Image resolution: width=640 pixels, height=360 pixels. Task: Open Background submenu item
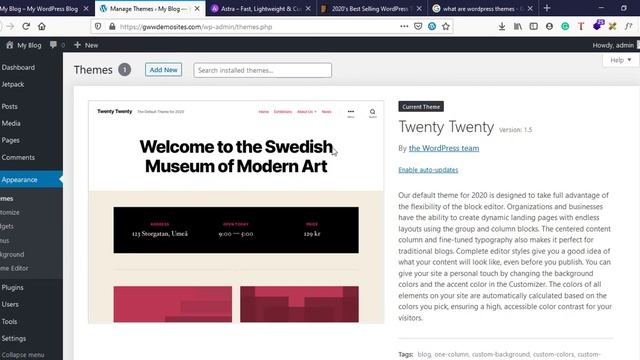point(12,254)
